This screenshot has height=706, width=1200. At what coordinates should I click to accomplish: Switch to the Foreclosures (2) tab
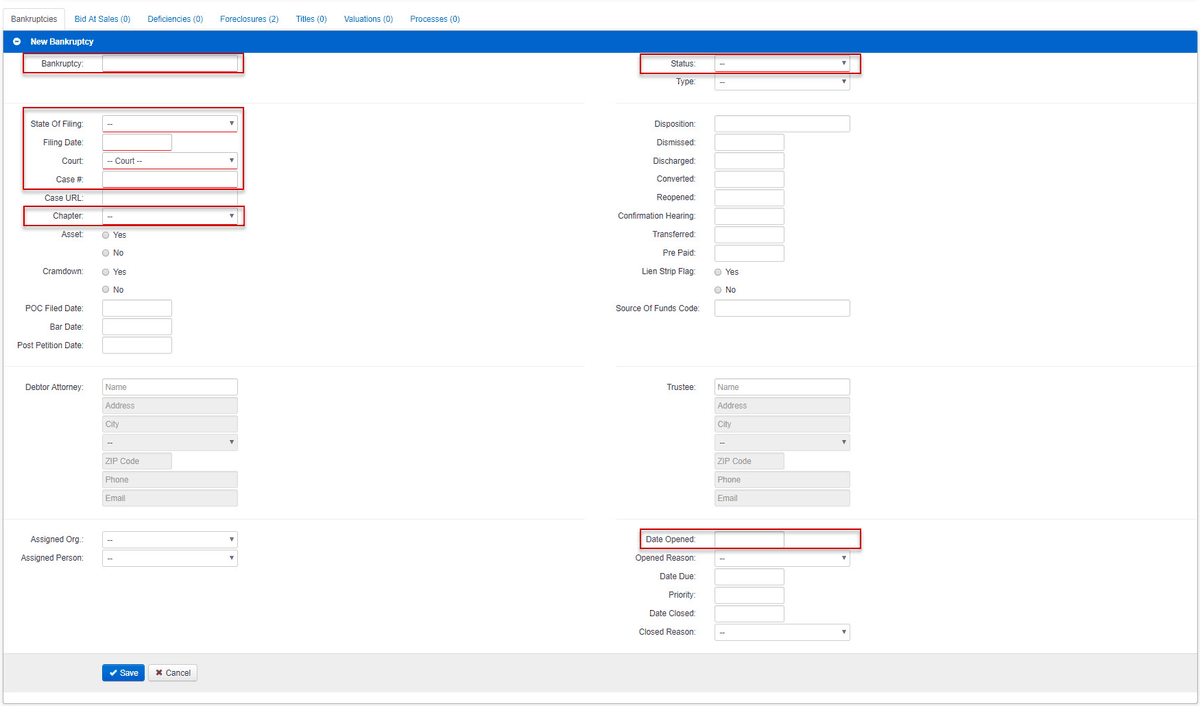(x=249, y=19)
